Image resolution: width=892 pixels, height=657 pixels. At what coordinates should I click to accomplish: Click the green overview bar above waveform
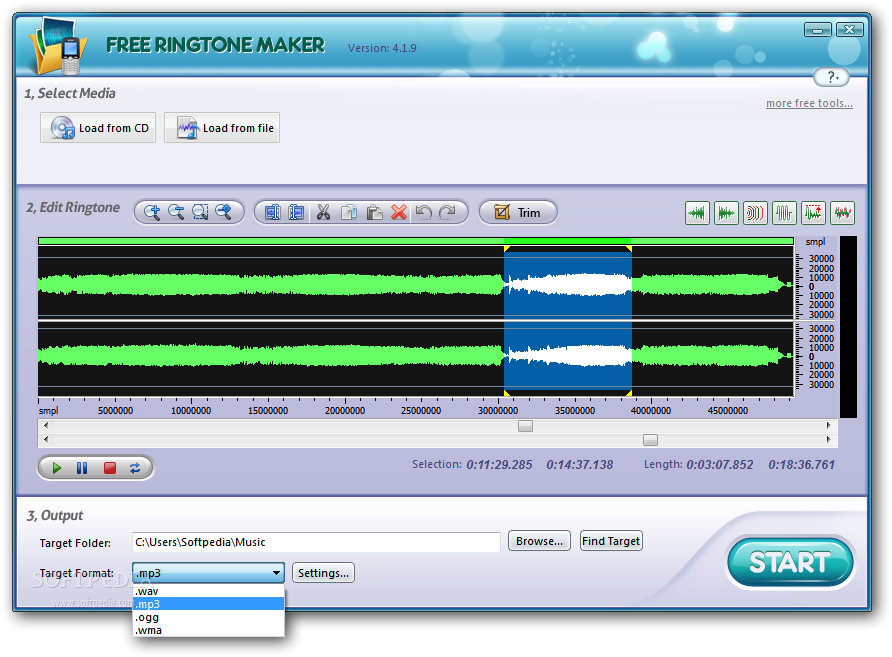pos(416,241)
